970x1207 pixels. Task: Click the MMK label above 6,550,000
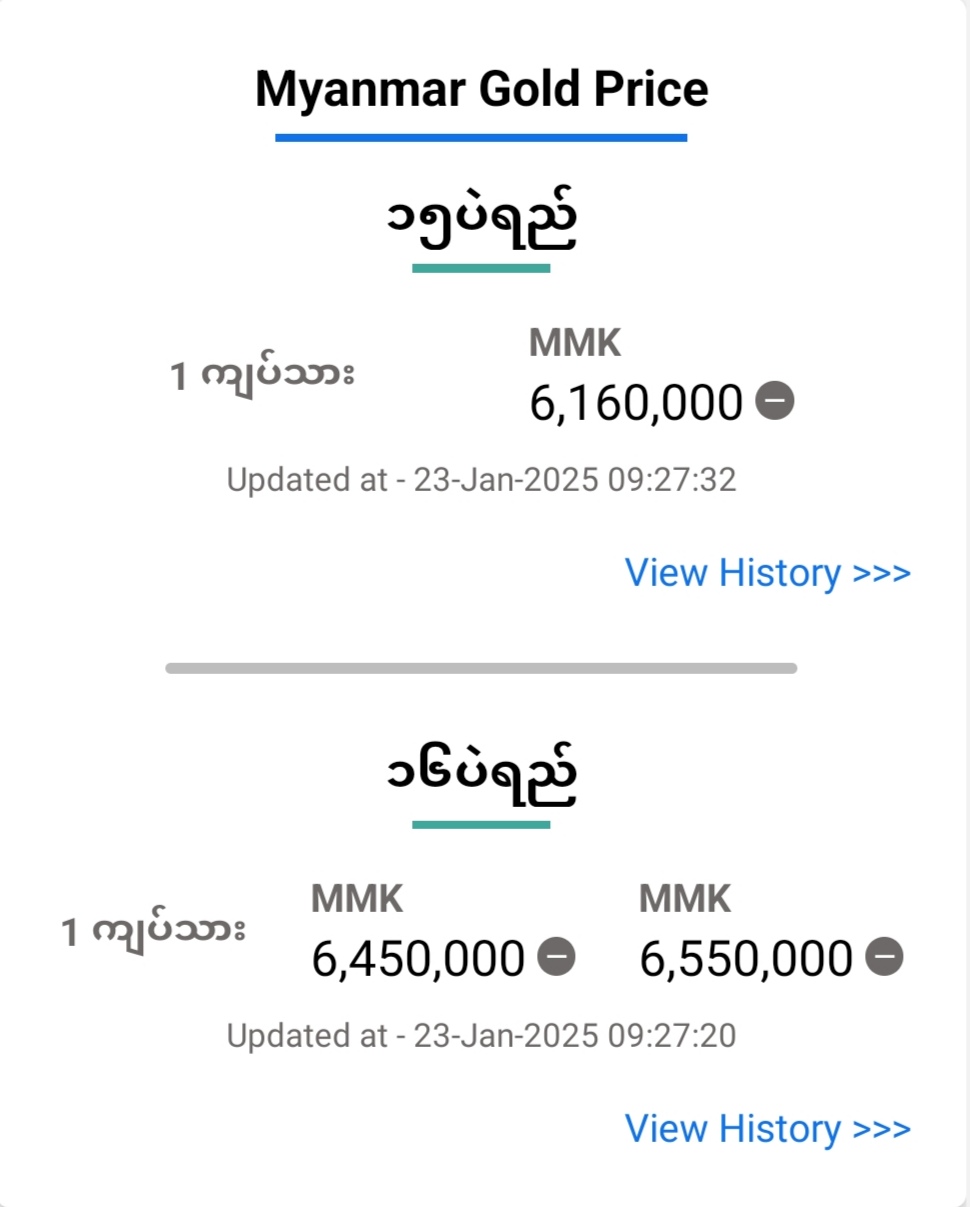point(685,899)
